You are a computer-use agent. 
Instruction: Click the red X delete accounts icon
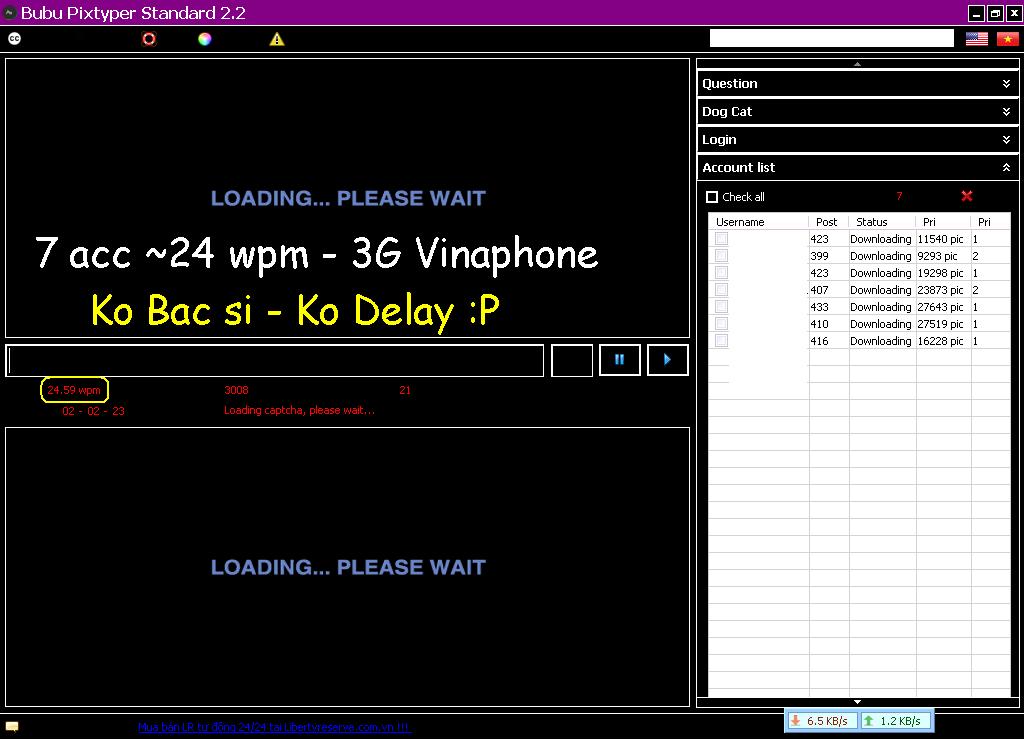(x=967, y=196)
